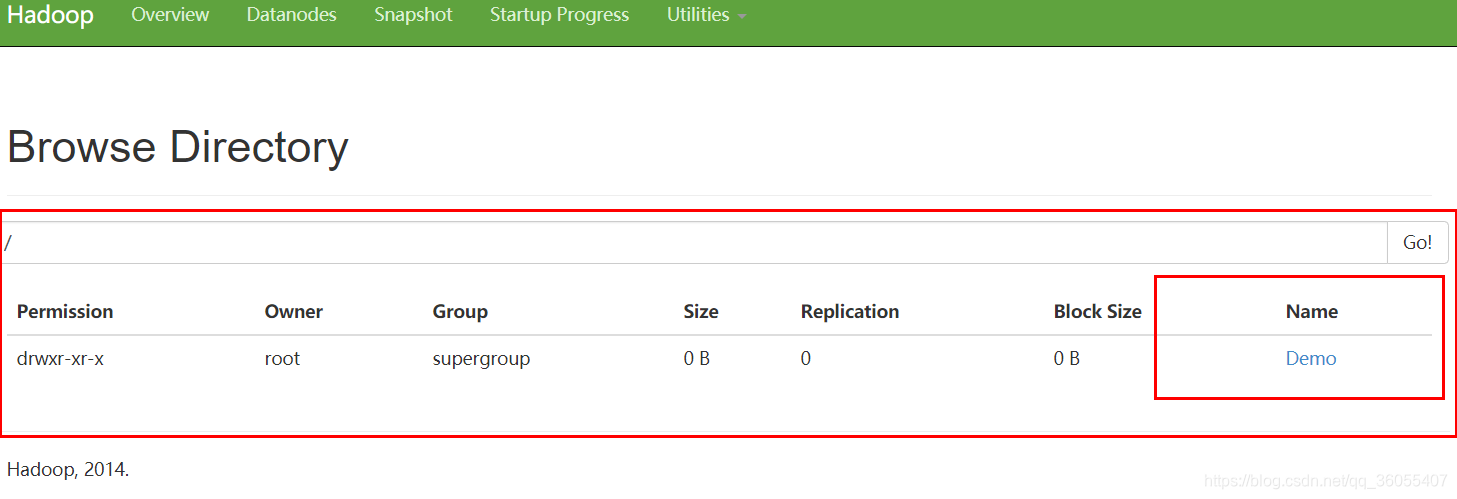
Task: Open the Demo directory link
Action: pos(1311,359)
